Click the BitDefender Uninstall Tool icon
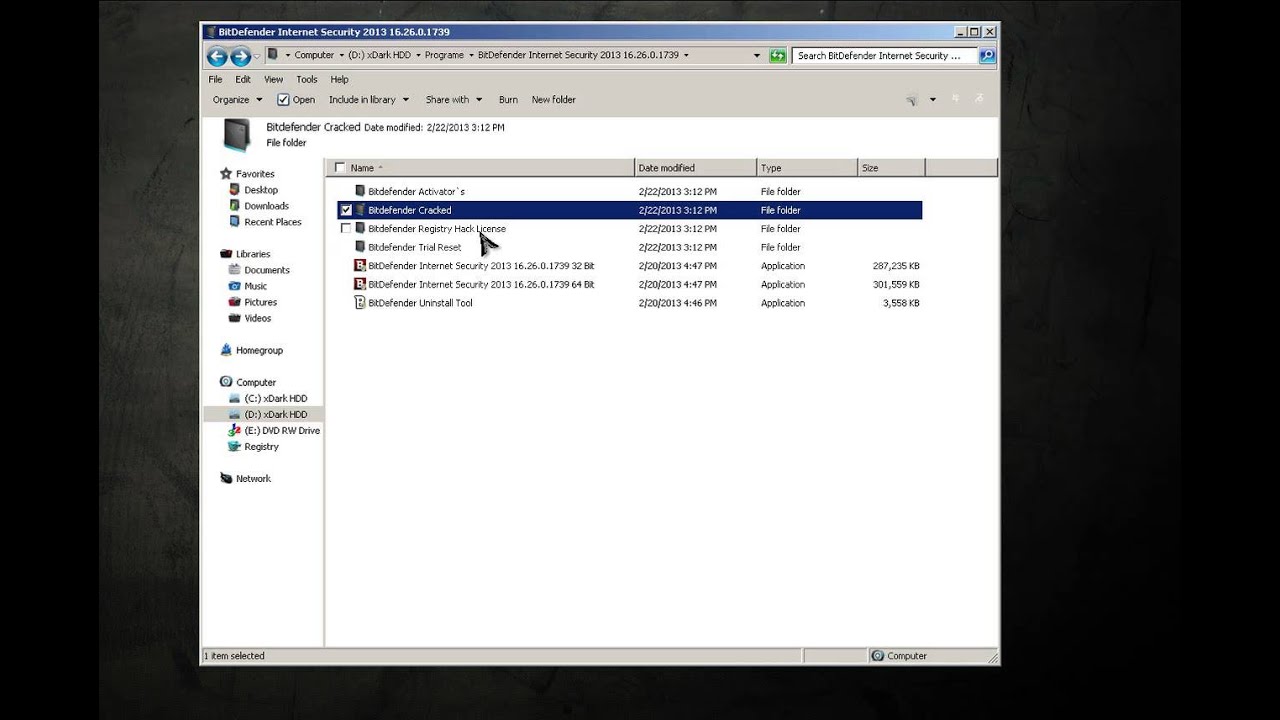The height and width of the screenshot is (720, 1280). 360,303
